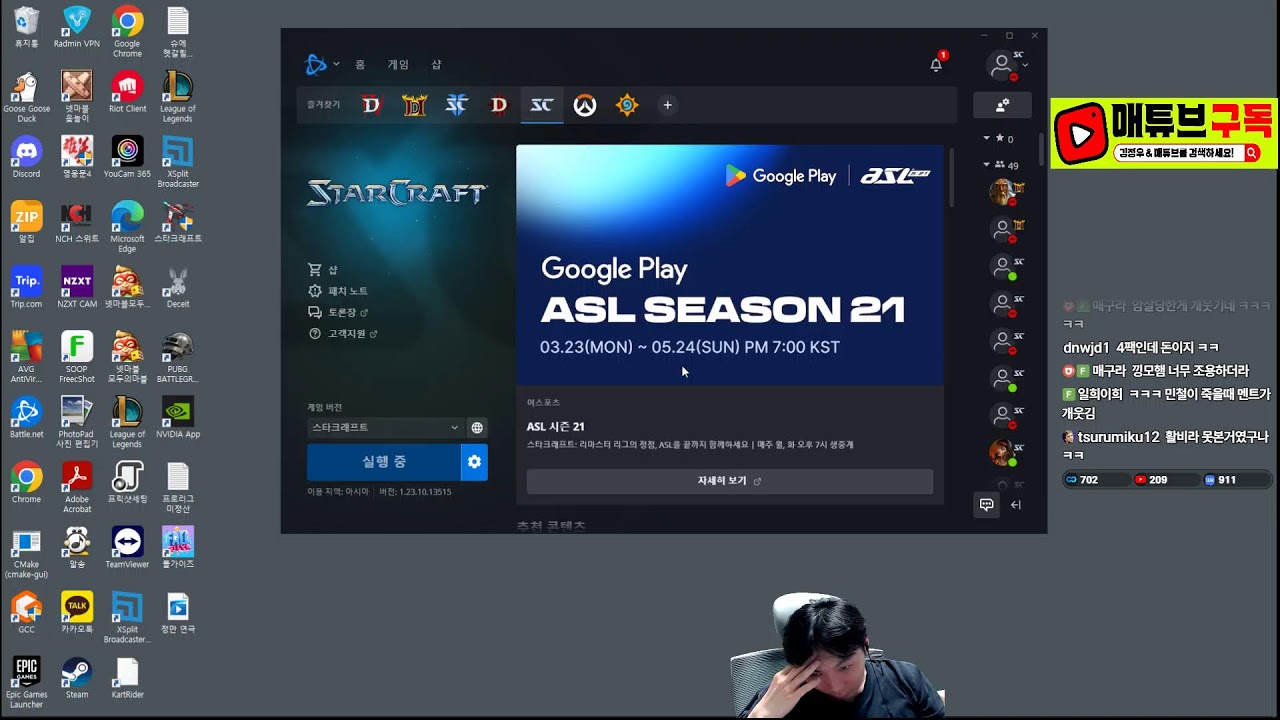Click the region globe icon
This screenshot has height=720, width=1280.
(477, 428)
